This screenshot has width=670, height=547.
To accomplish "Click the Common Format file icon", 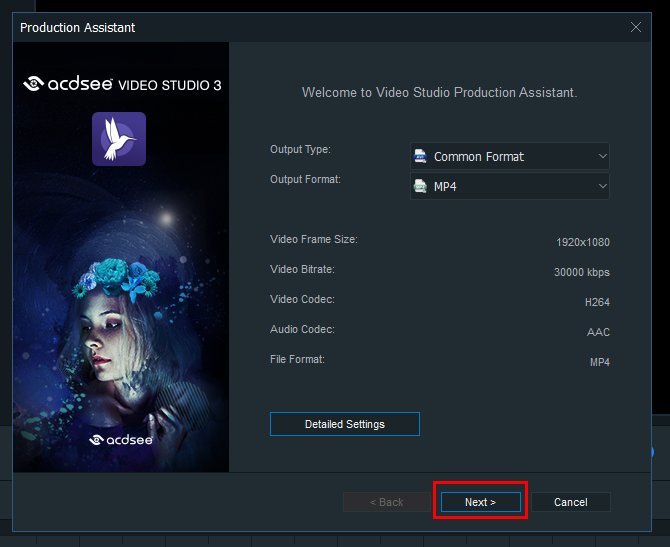I will click(x=420, y=156).
